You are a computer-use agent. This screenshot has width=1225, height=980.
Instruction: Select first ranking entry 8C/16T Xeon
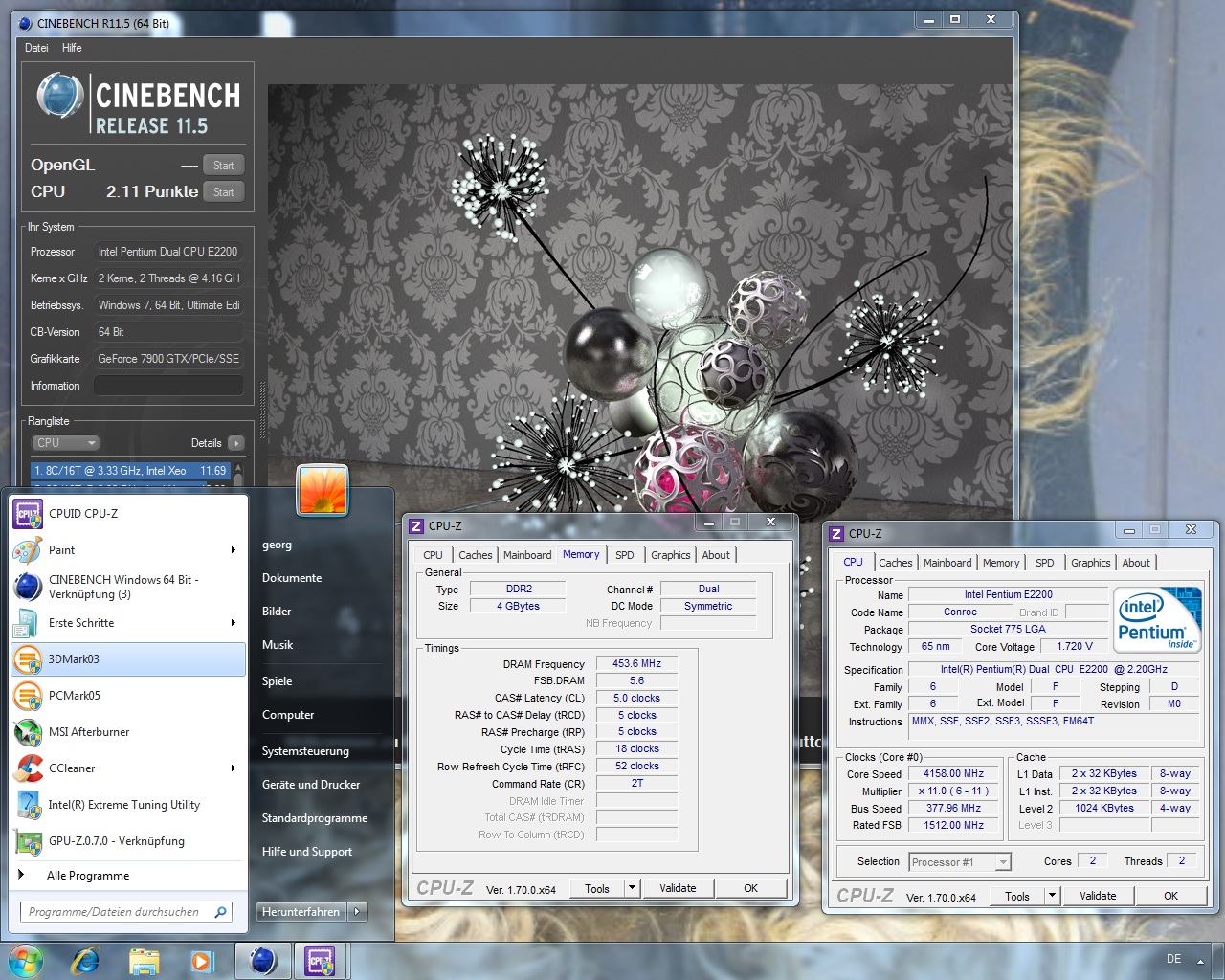[x=130, y=471]
